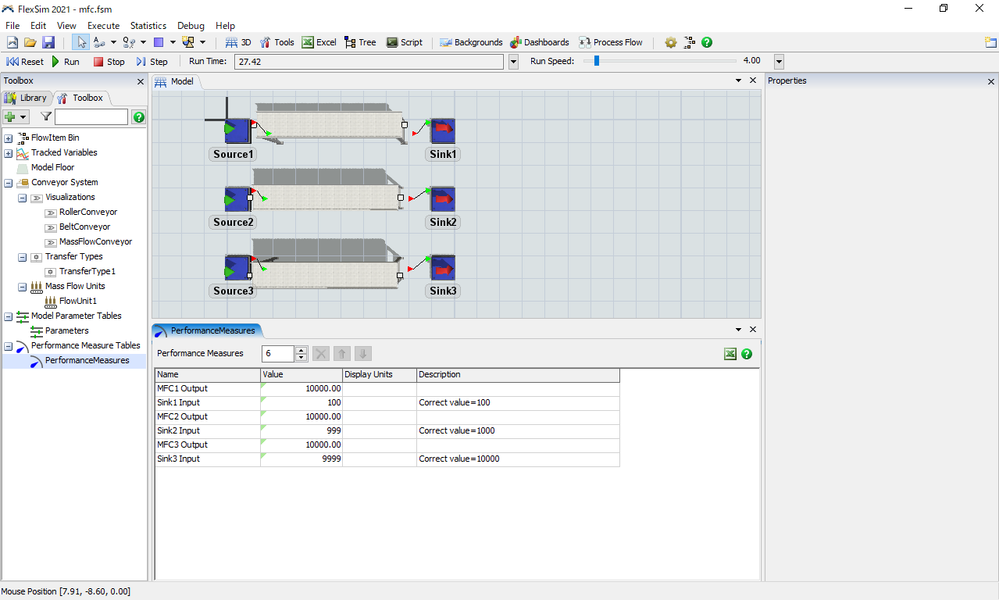Image resolution: width=999 pixels, height=600 pixels.
Task: Select the standard pointer mode icon
Action: 81,42
